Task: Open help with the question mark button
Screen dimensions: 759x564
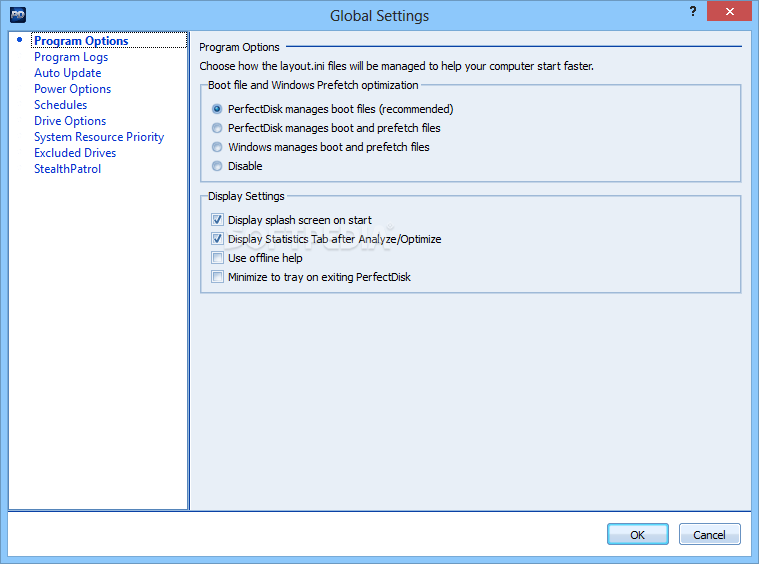Action: 693,11
